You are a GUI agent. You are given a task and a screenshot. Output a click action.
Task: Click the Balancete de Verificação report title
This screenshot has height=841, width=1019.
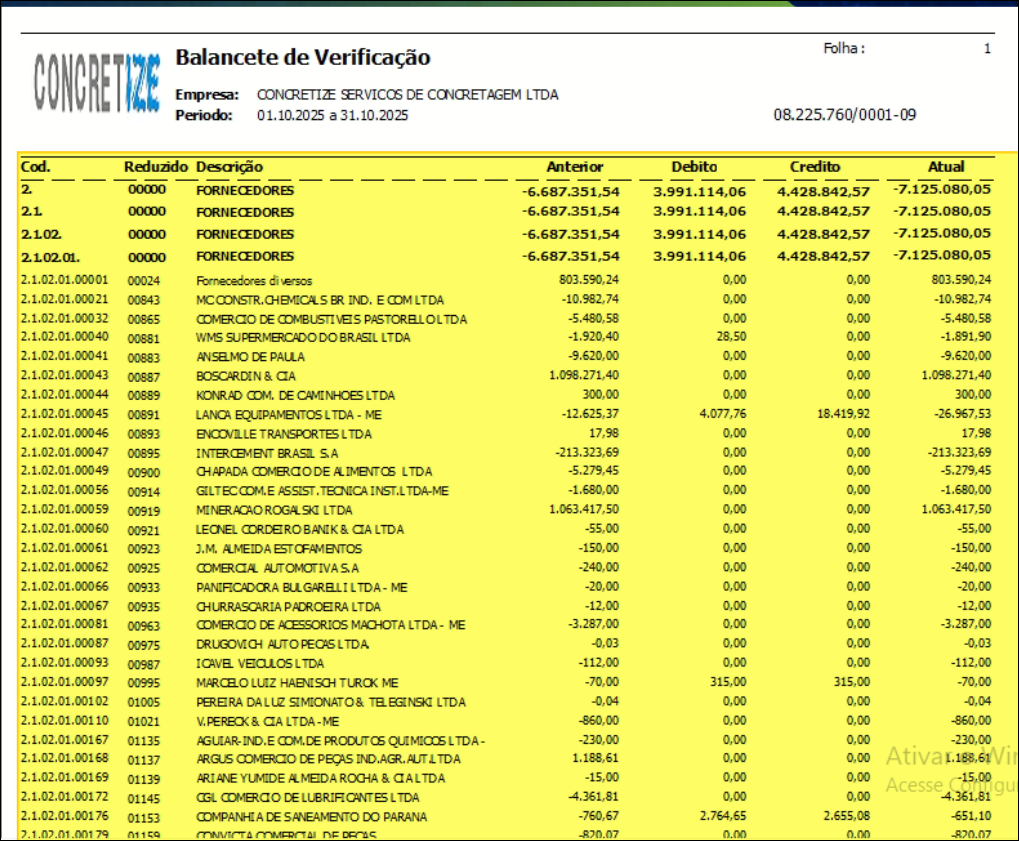click(x=302, y=58)
